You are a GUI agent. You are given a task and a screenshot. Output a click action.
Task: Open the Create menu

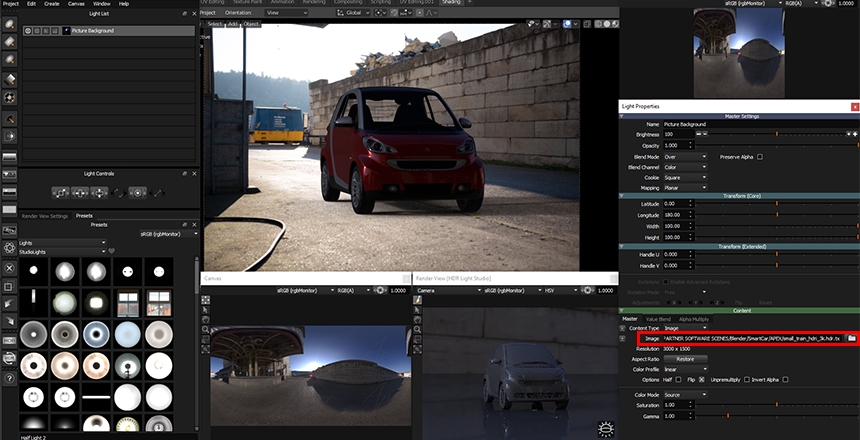52,3
